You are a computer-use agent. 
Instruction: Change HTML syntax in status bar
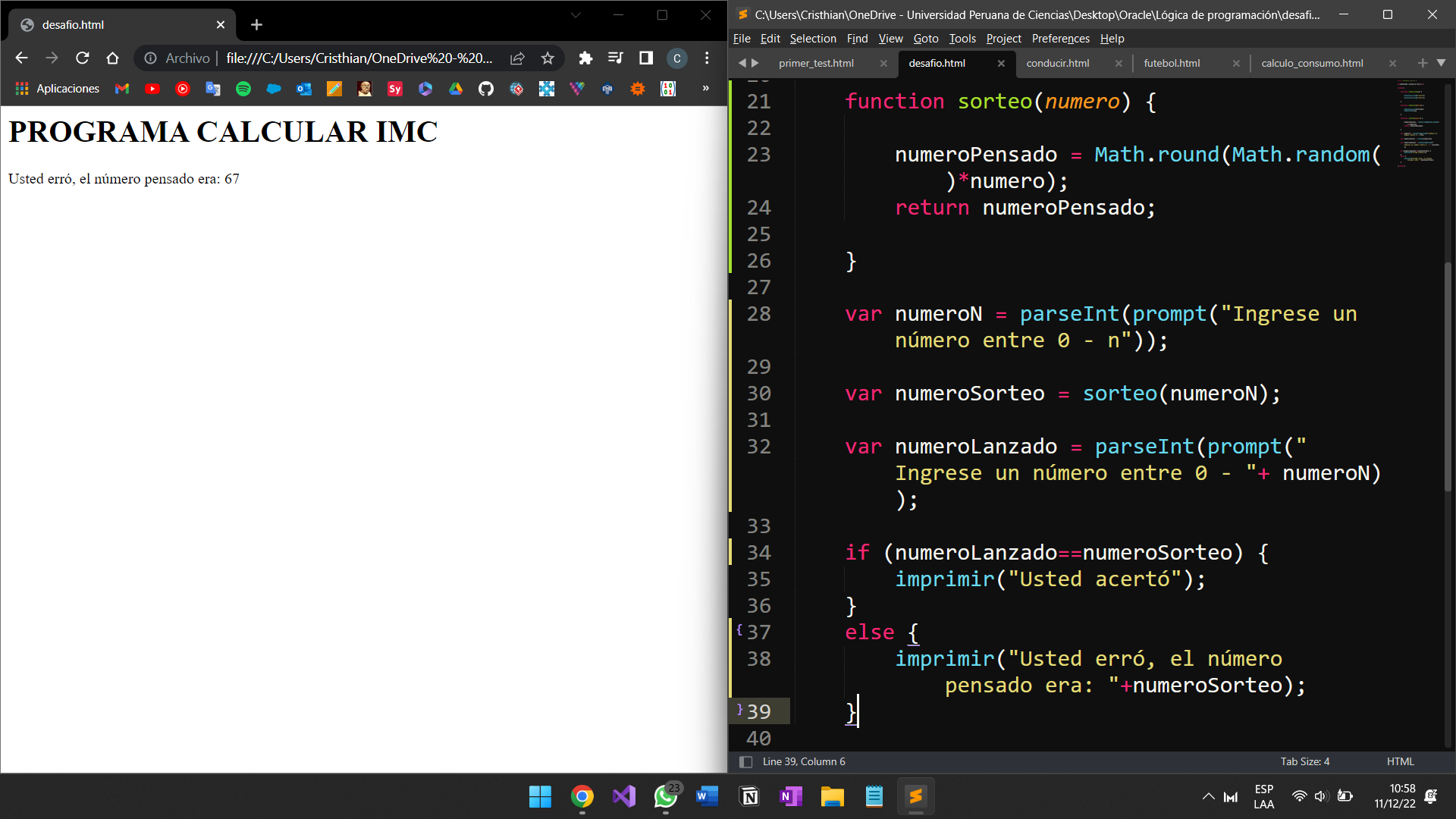coord(1400,761)
